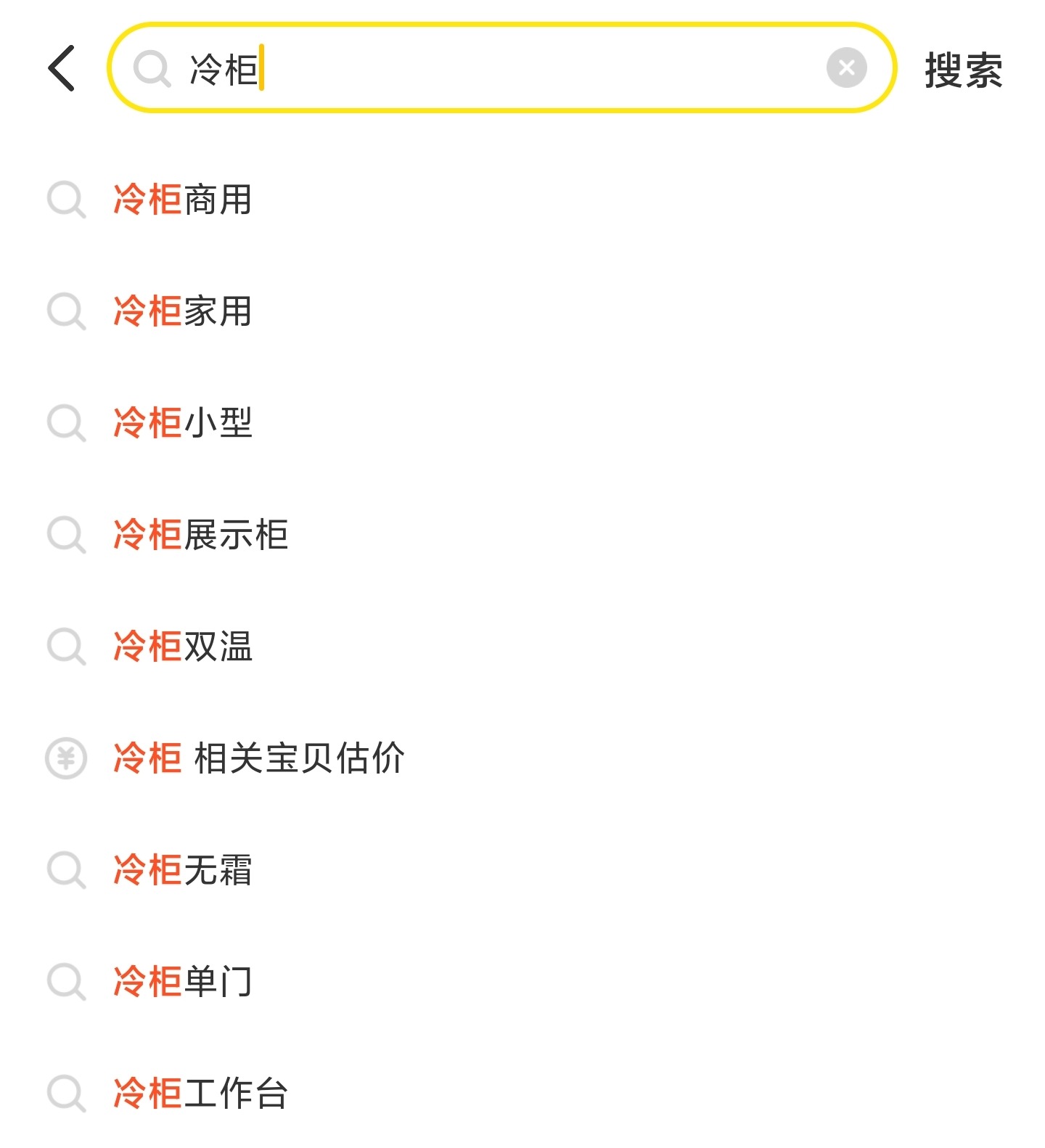Pick the 冷柜工作台 suggestion
The image size is (1045, 1148).
pyautogui.click(x=201, y=1094)
